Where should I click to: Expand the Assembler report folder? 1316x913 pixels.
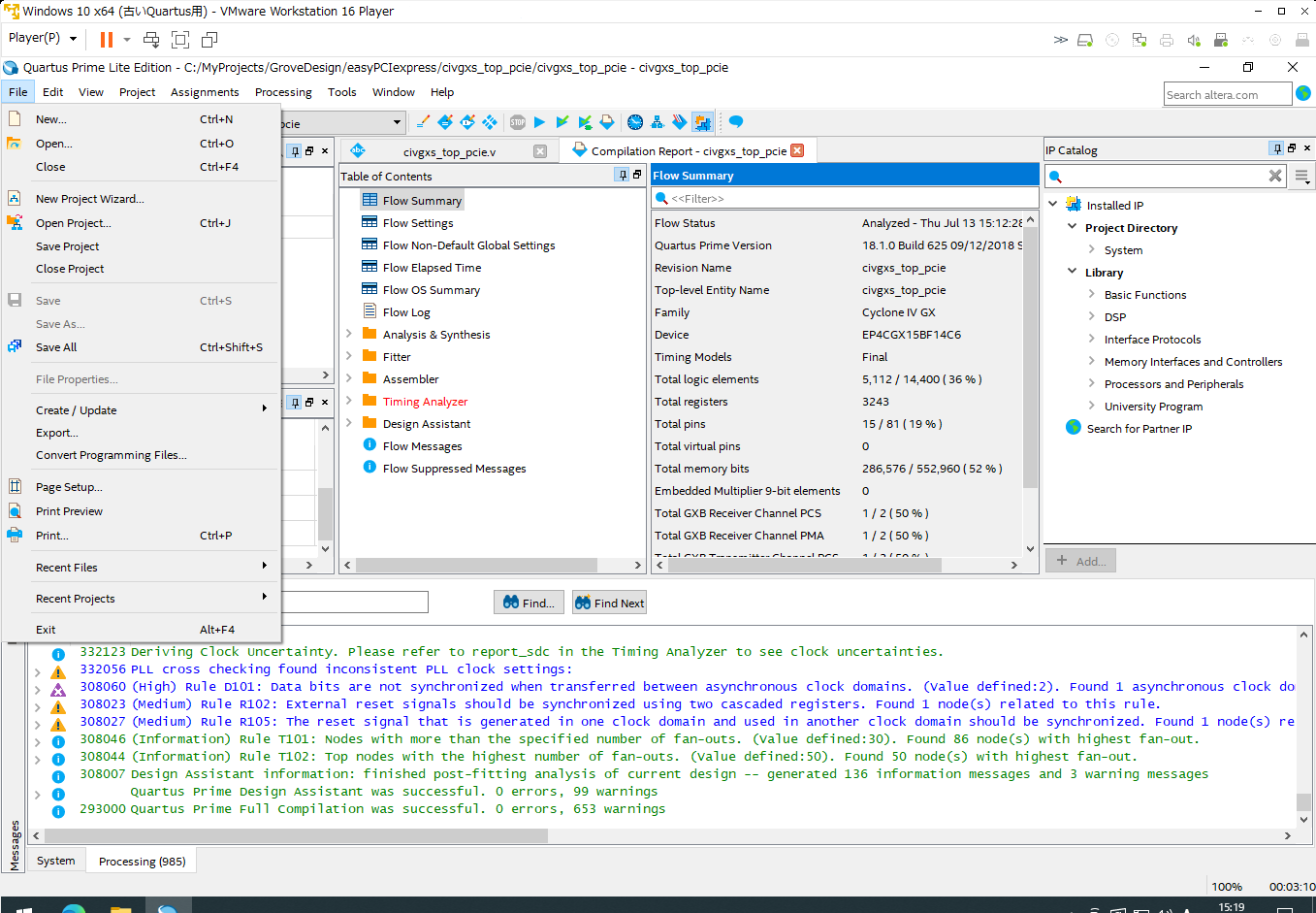coord(349,377)
